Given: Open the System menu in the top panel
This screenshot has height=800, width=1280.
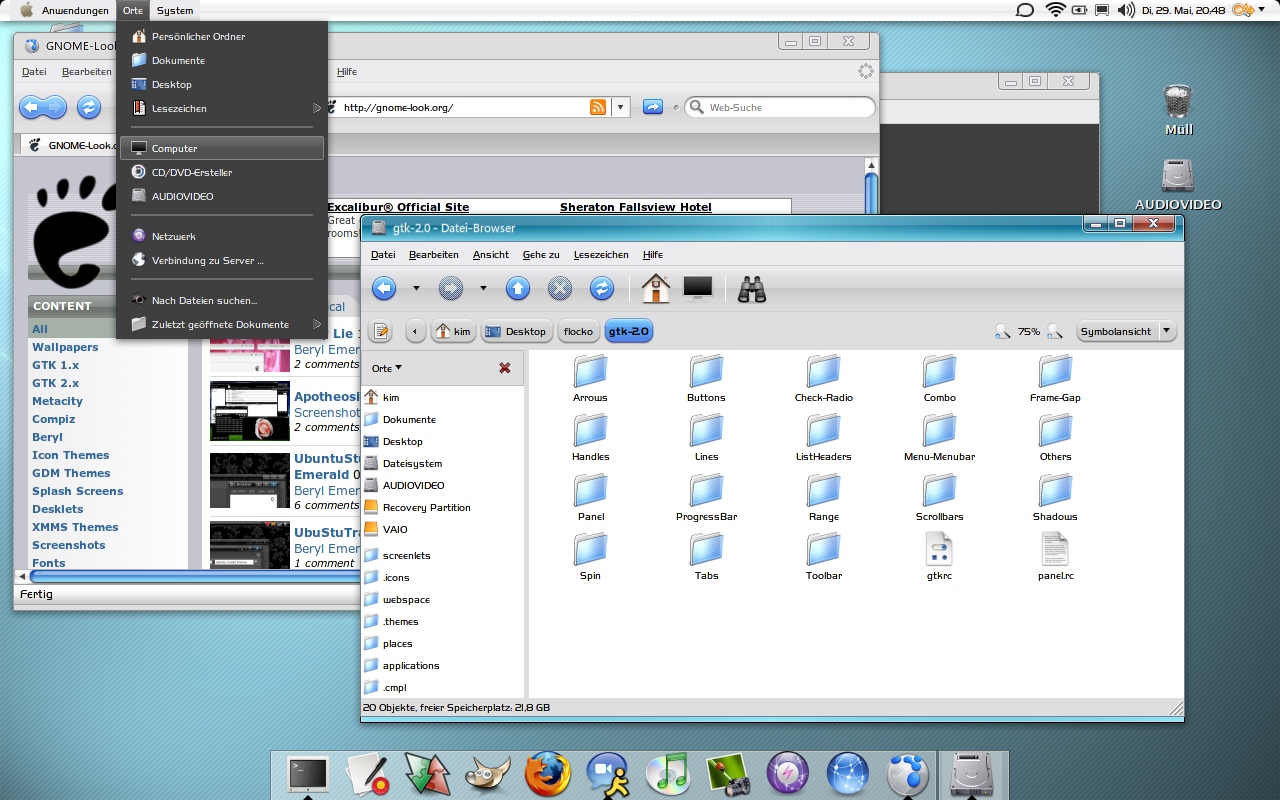Looking at the screenshot, I should pos(175,10).
